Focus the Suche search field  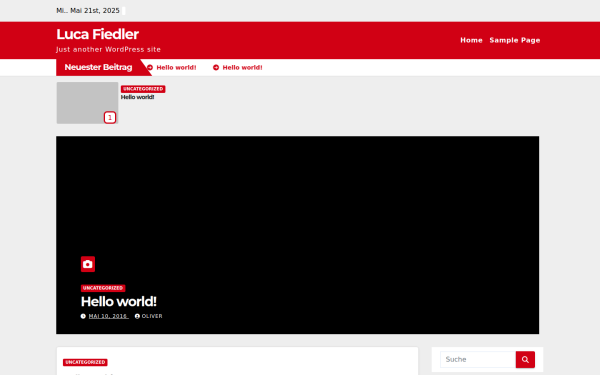(x=478, y=359)
